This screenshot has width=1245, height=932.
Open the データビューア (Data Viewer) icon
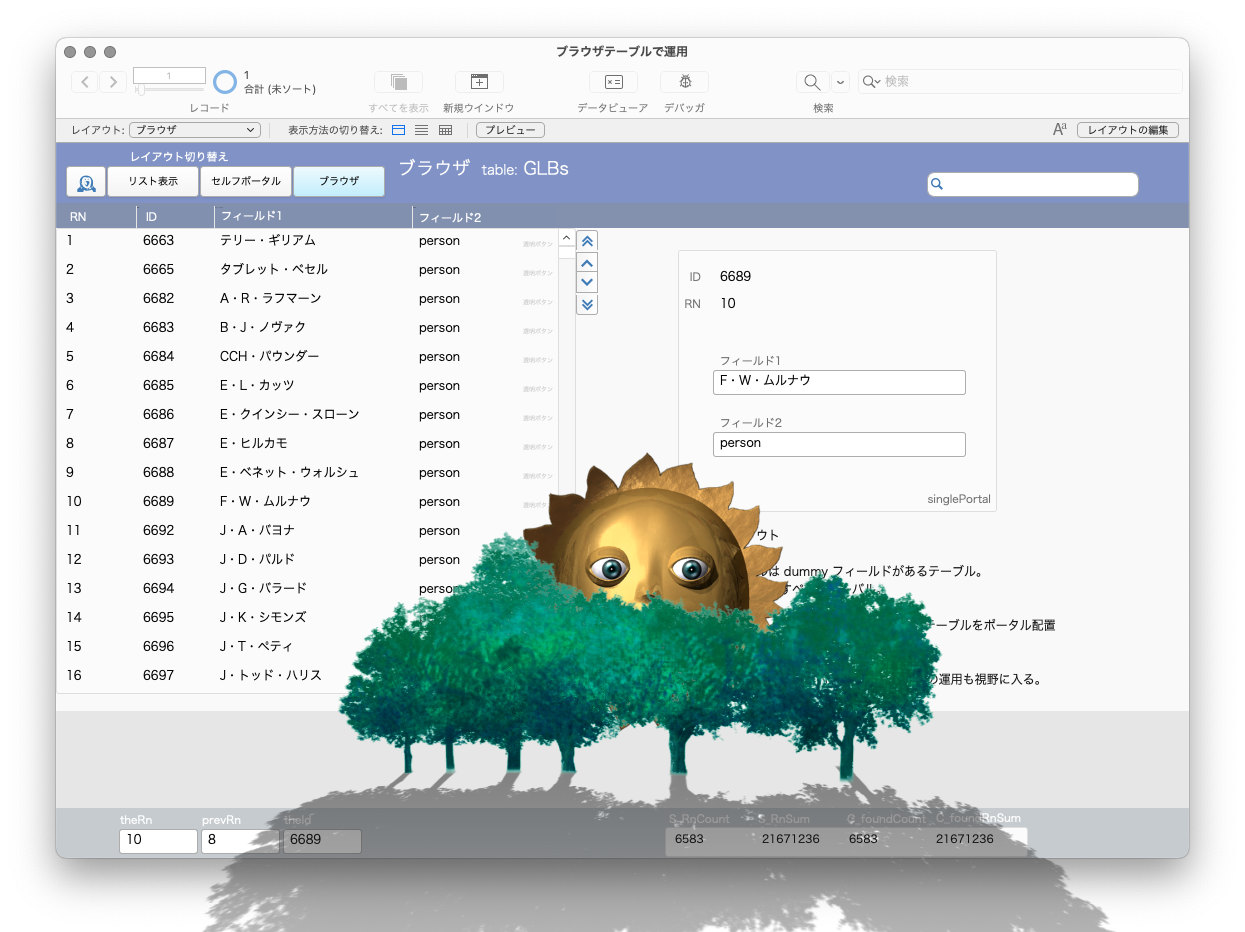pos(612,82)
